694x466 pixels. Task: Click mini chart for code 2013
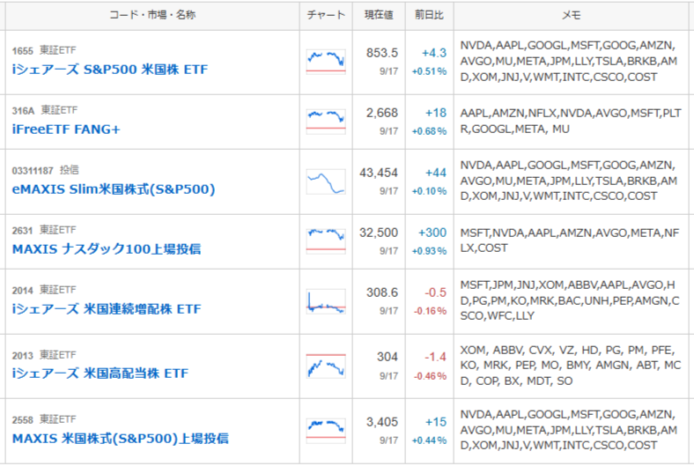click(326, 366)
